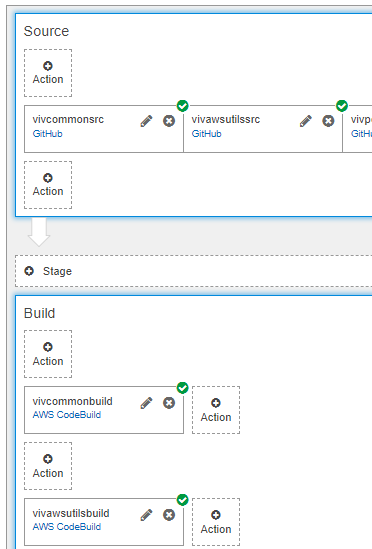This screenshot has width=372, height=549.
Task: Add parallel action right of vivcommonbuild
Action: click(216, 410)
